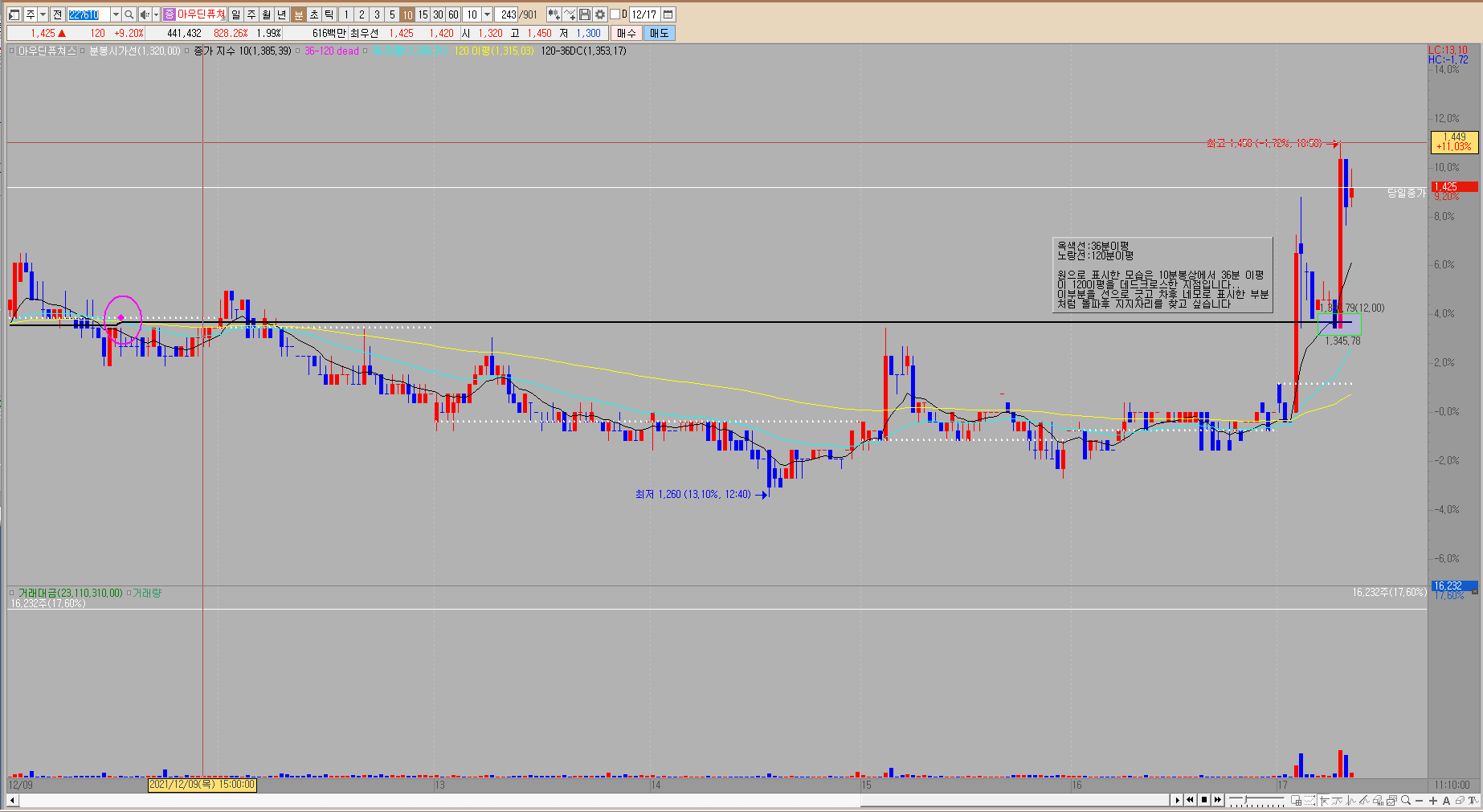Click the minus zoom-out icon at bottom
The height and width of the screenshot is (812, 1483).
(1420, 801)
